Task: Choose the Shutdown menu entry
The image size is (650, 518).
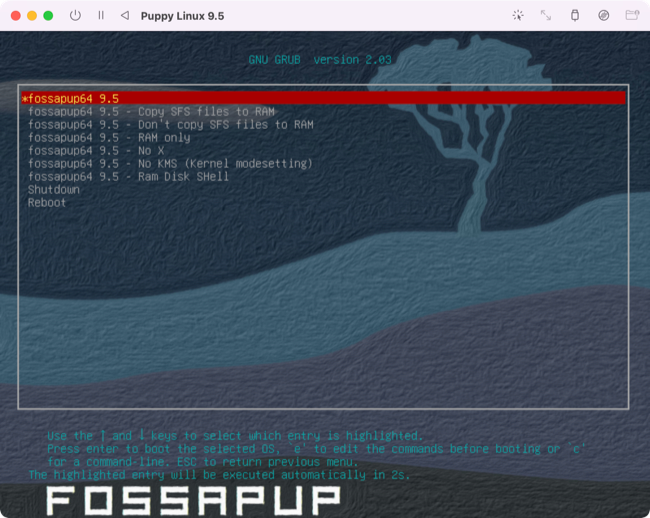Action: (323, 190)
